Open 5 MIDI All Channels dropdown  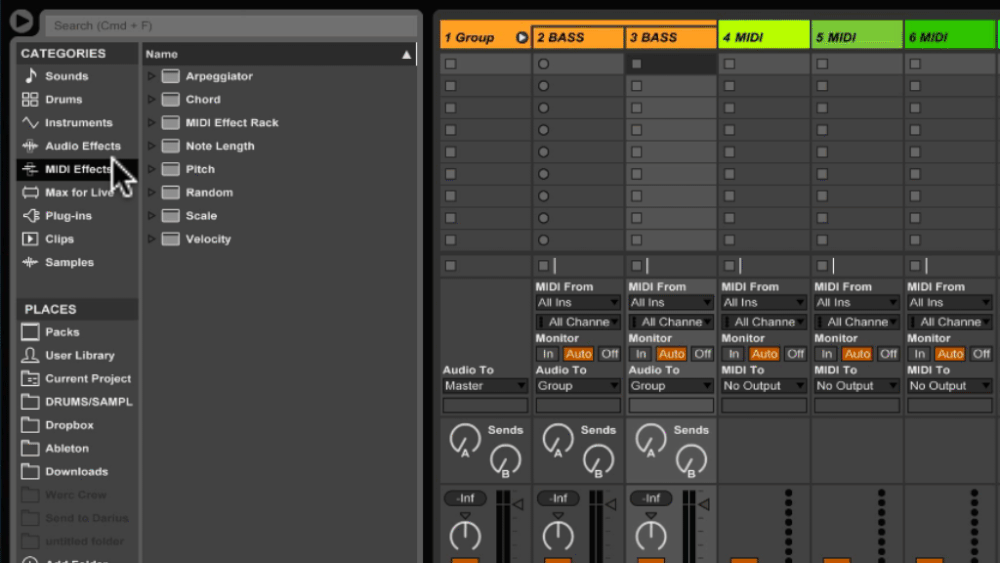coord(857,322)
